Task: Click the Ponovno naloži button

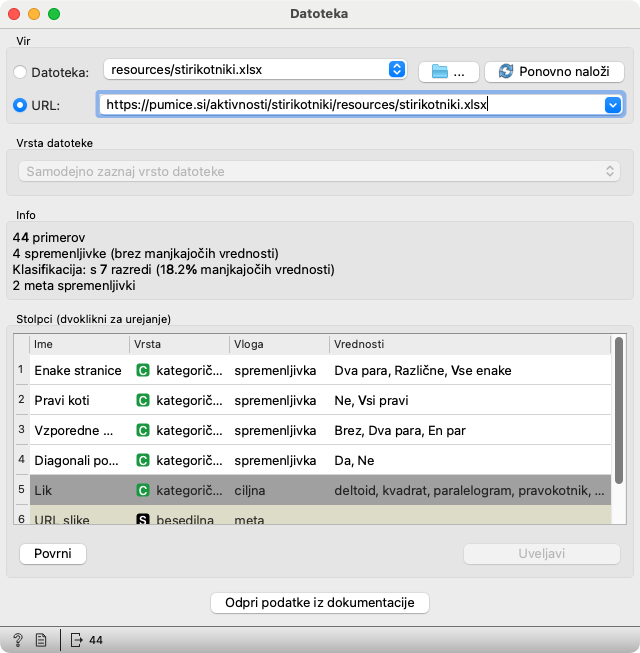Action: [x=554, y=71]
